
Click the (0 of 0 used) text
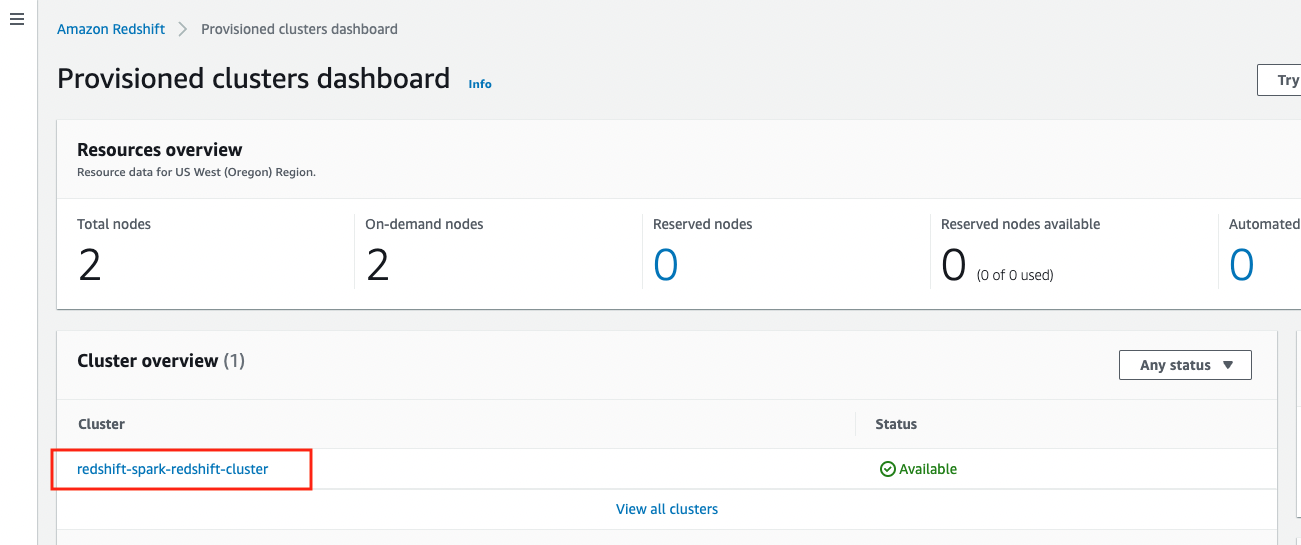coord(1015,275)
